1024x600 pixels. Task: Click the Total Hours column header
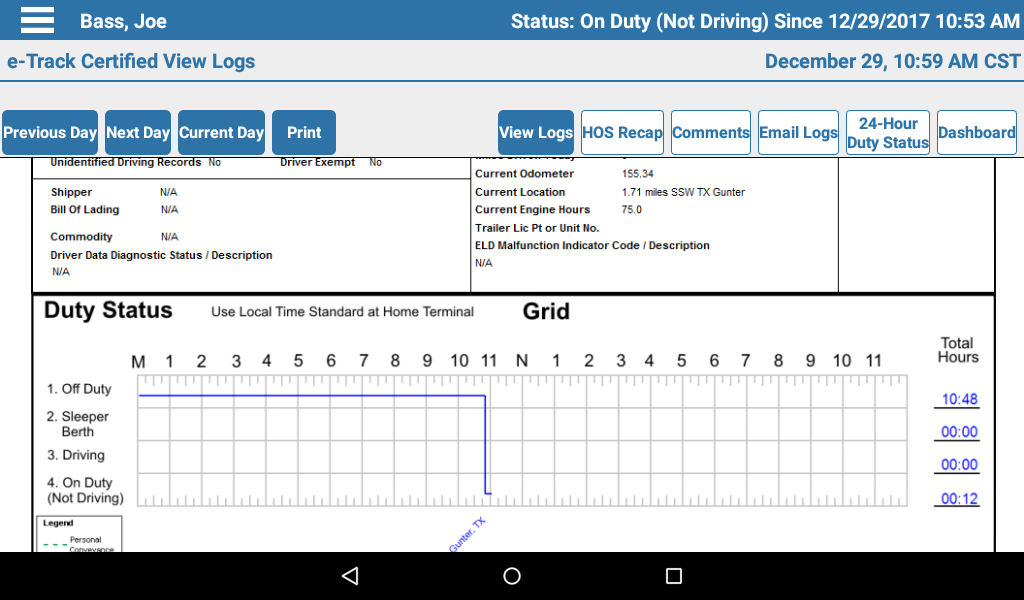click(958, 350)
